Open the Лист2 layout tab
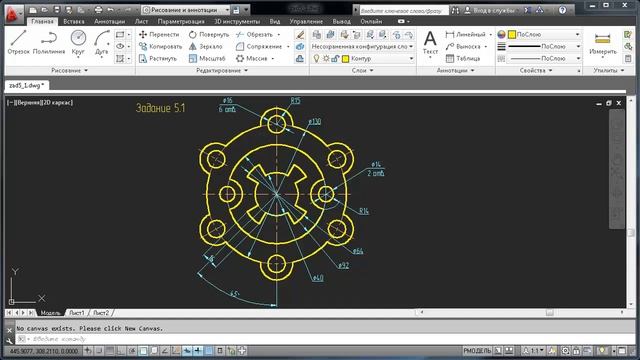This screenshot has height=360, width=640. click(101, 313)
